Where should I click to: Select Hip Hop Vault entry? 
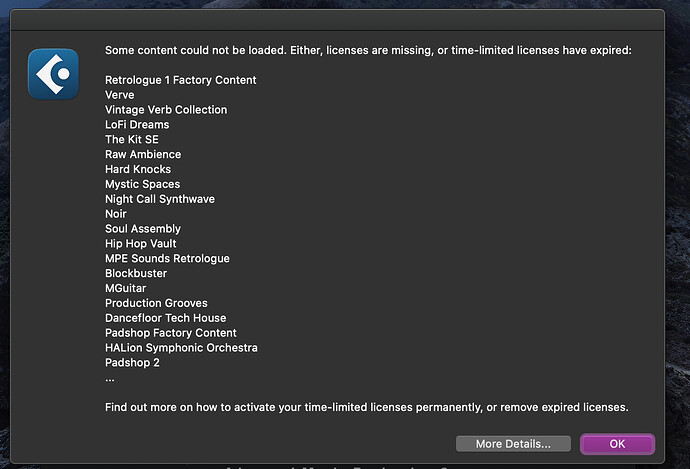click(x=140, y=244)
